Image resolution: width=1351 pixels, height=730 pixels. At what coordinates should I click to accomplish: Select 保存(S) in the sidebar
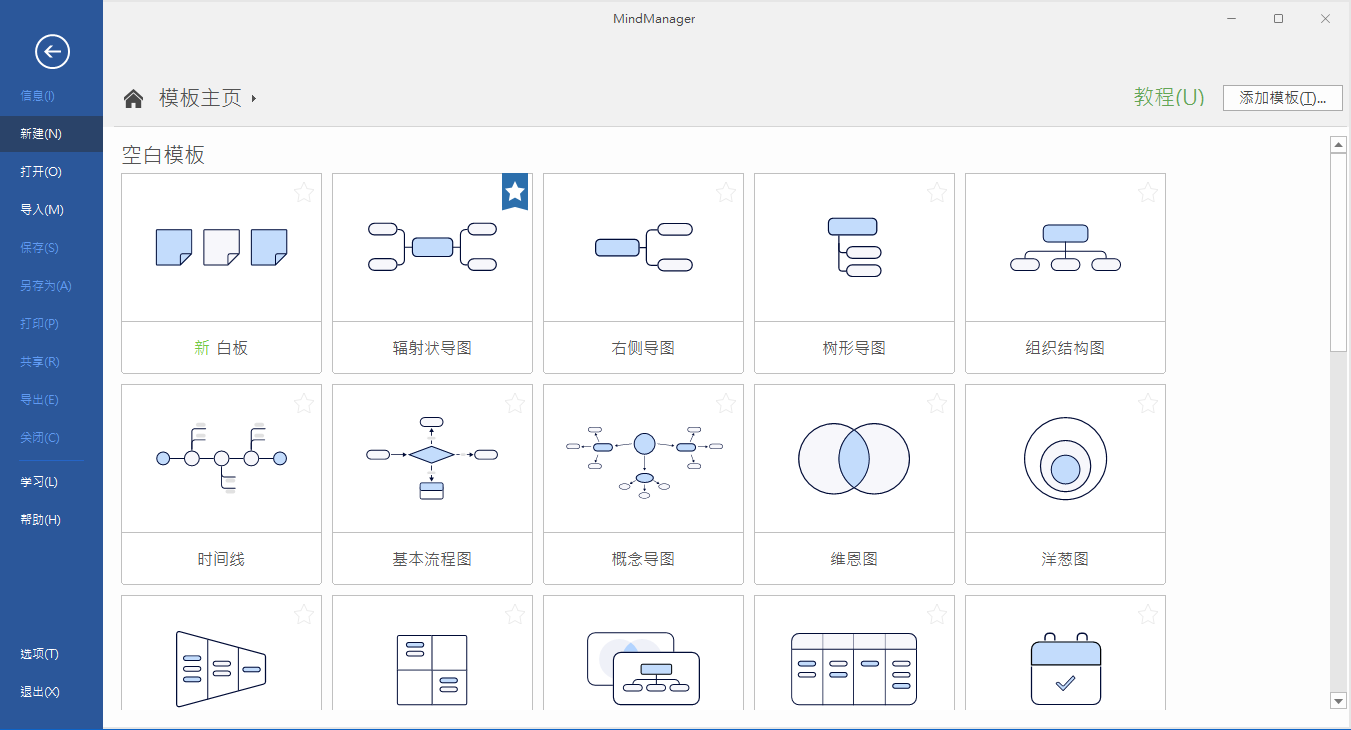[51, 248]
